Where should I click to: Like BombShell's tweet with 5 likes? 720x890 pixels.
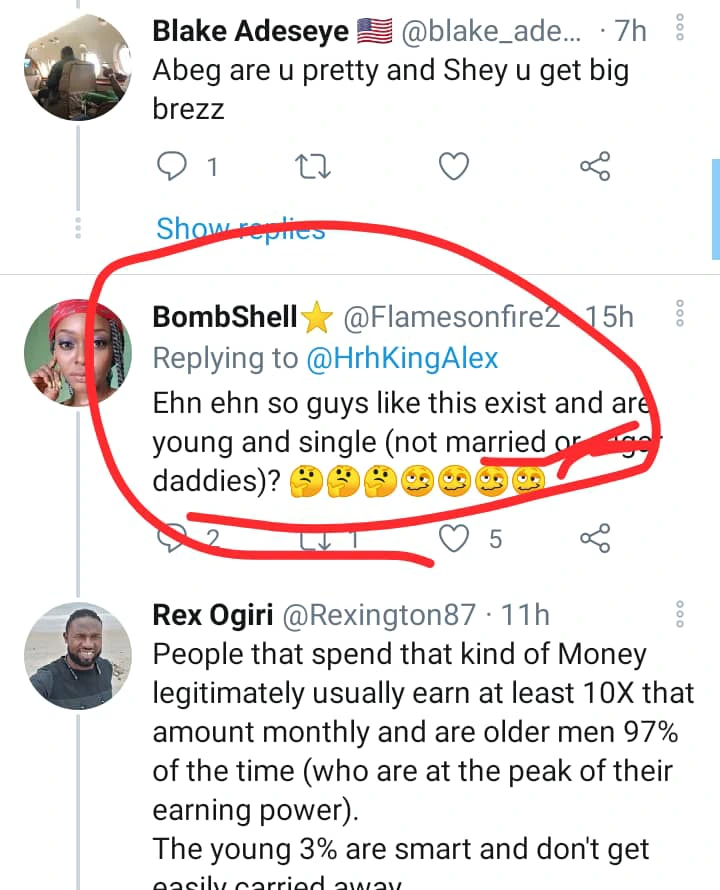[x=456, y=540]
